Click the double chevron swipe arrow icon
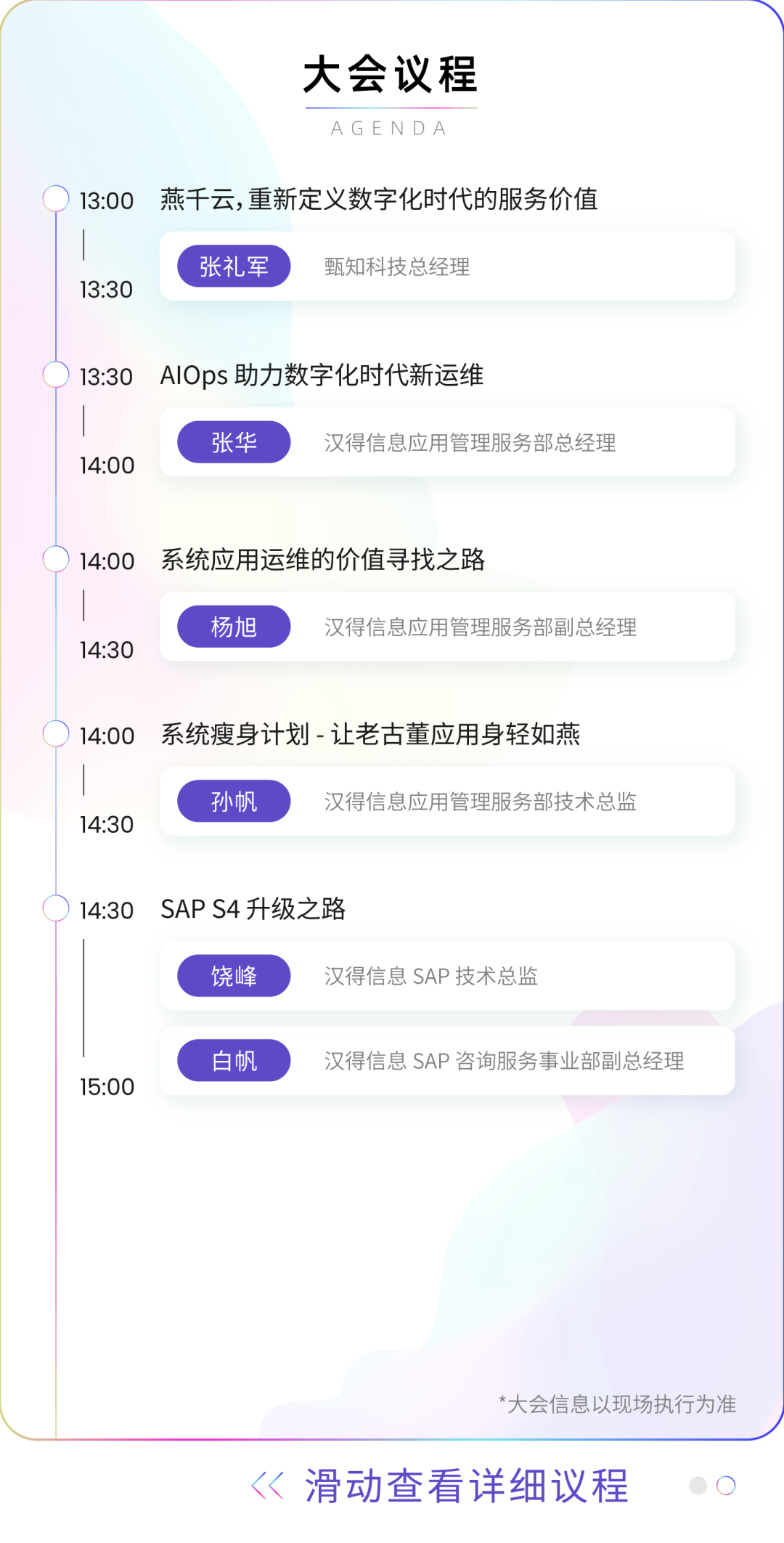Image resolution: width=784 pixels, height=1543 pixels. [267, 1486]
